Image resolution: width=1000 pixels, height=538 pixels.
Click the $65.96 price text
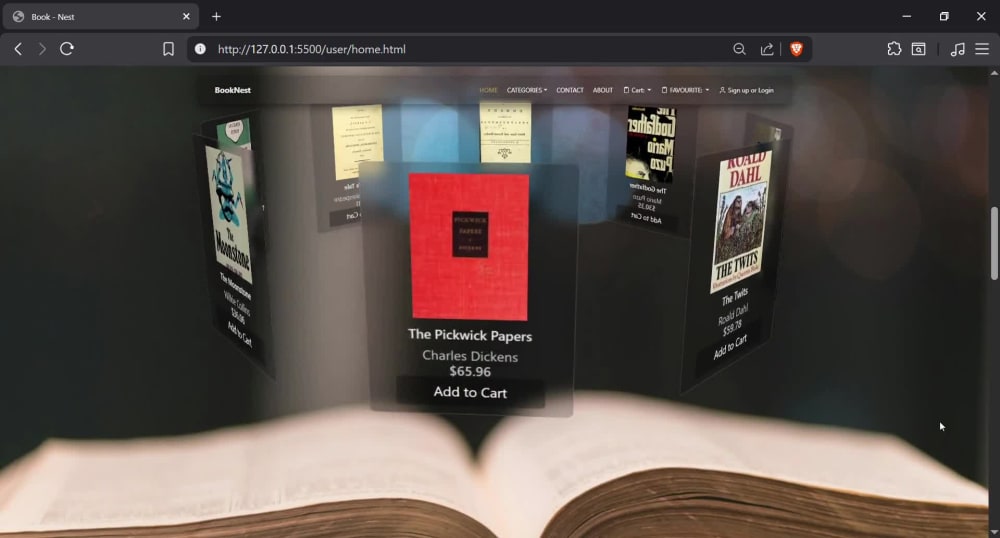click(470, 372)
